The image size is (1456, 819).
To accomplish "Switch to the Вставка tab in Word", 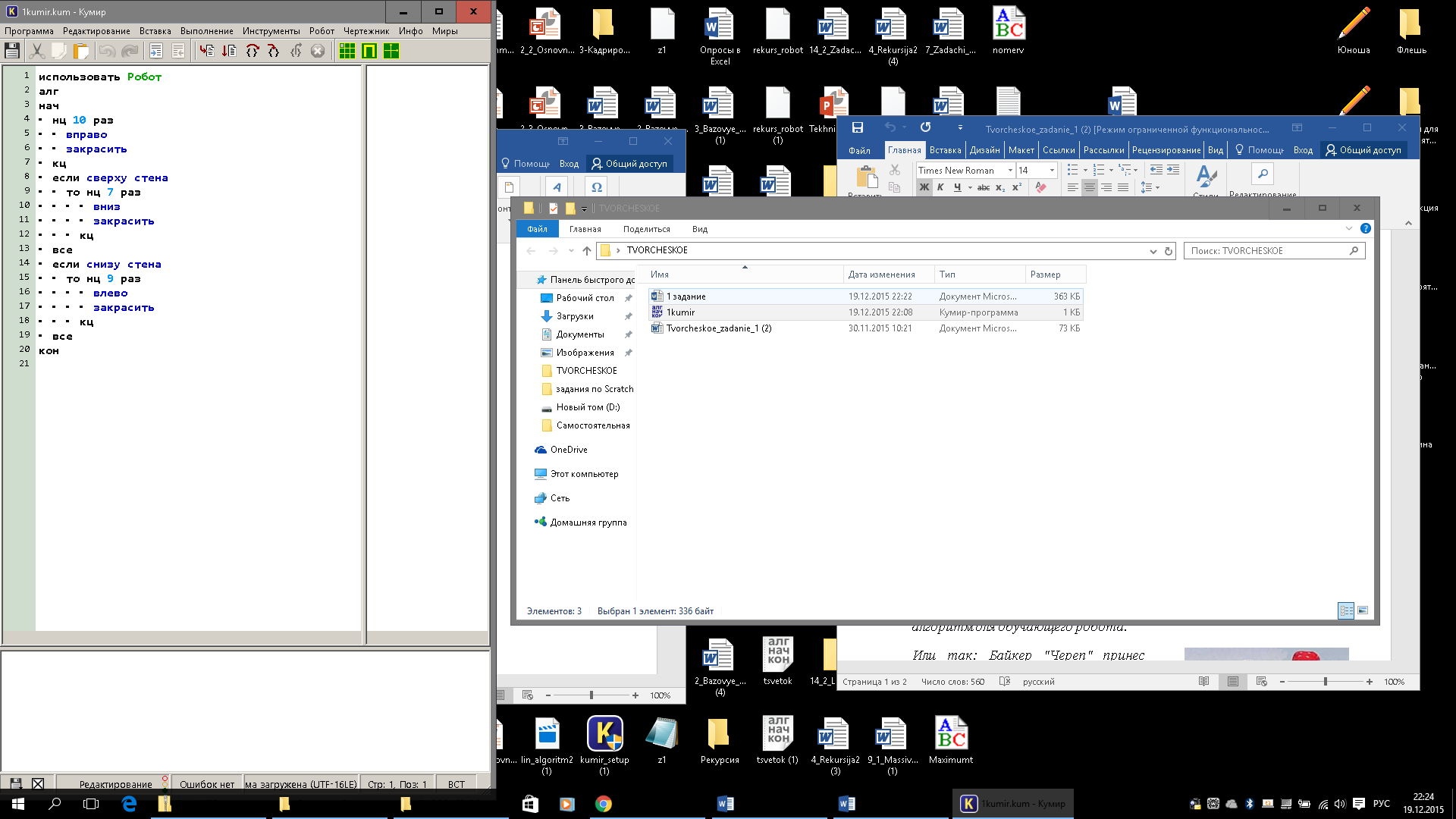I will pyautogui.click(x=945, y=150).
